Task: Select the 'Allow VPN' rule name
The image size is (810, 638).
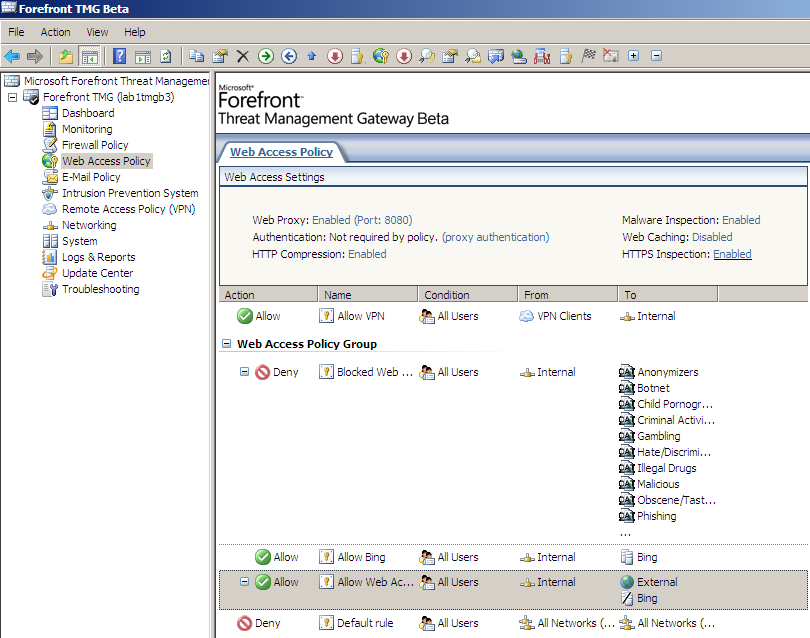Action: point(361,316)
